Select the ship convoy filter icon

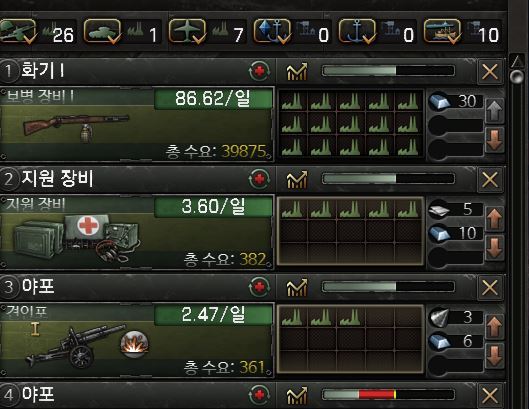(x=442, y=31)
